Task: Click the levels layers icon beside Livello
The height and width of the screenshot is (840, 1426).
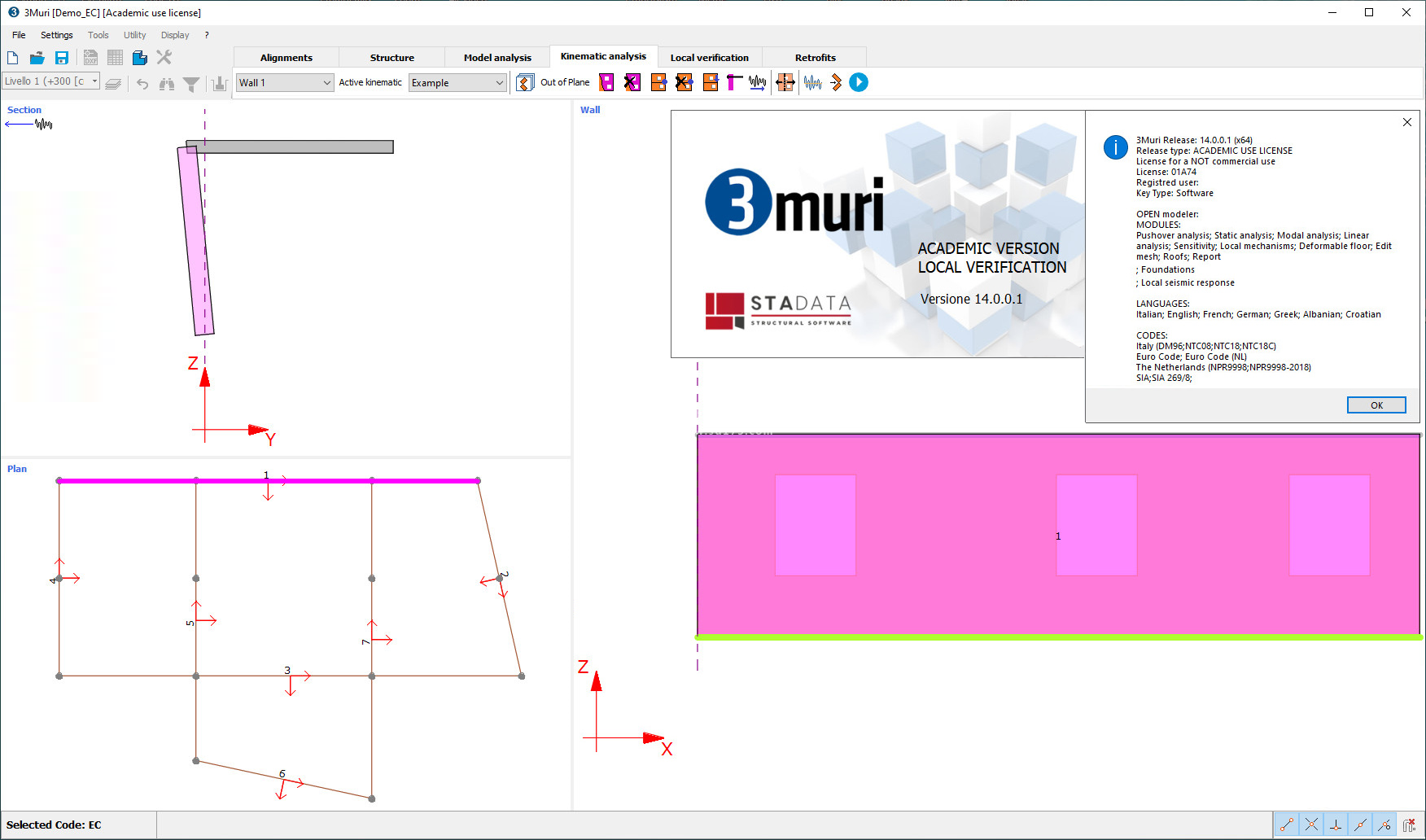Action: click(x=113, y=83)
